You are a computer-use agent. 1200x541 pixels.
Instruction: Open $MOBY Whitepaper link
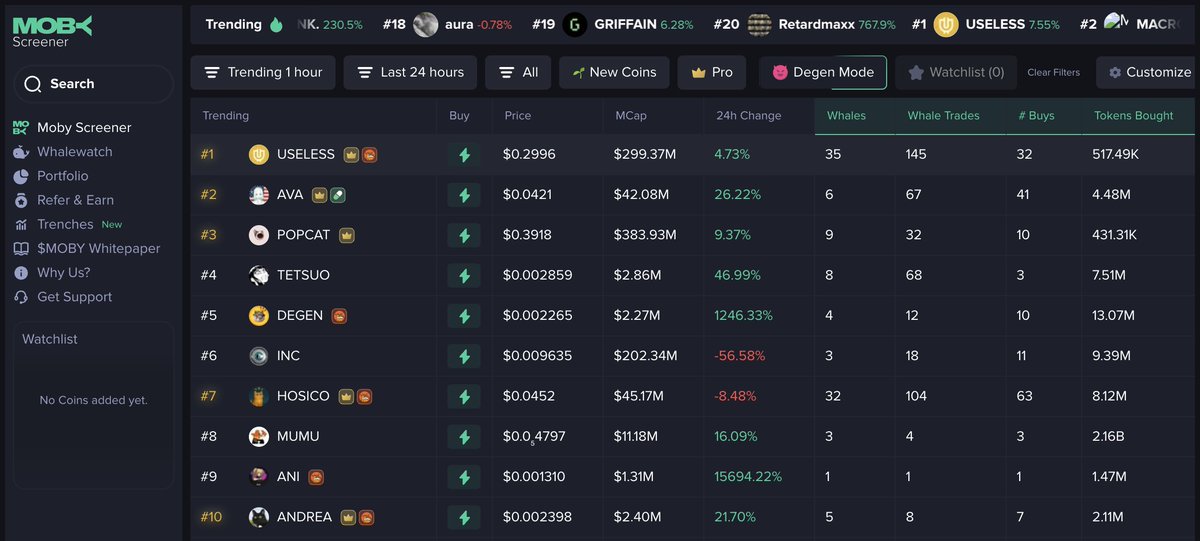(x=98, y=248)
